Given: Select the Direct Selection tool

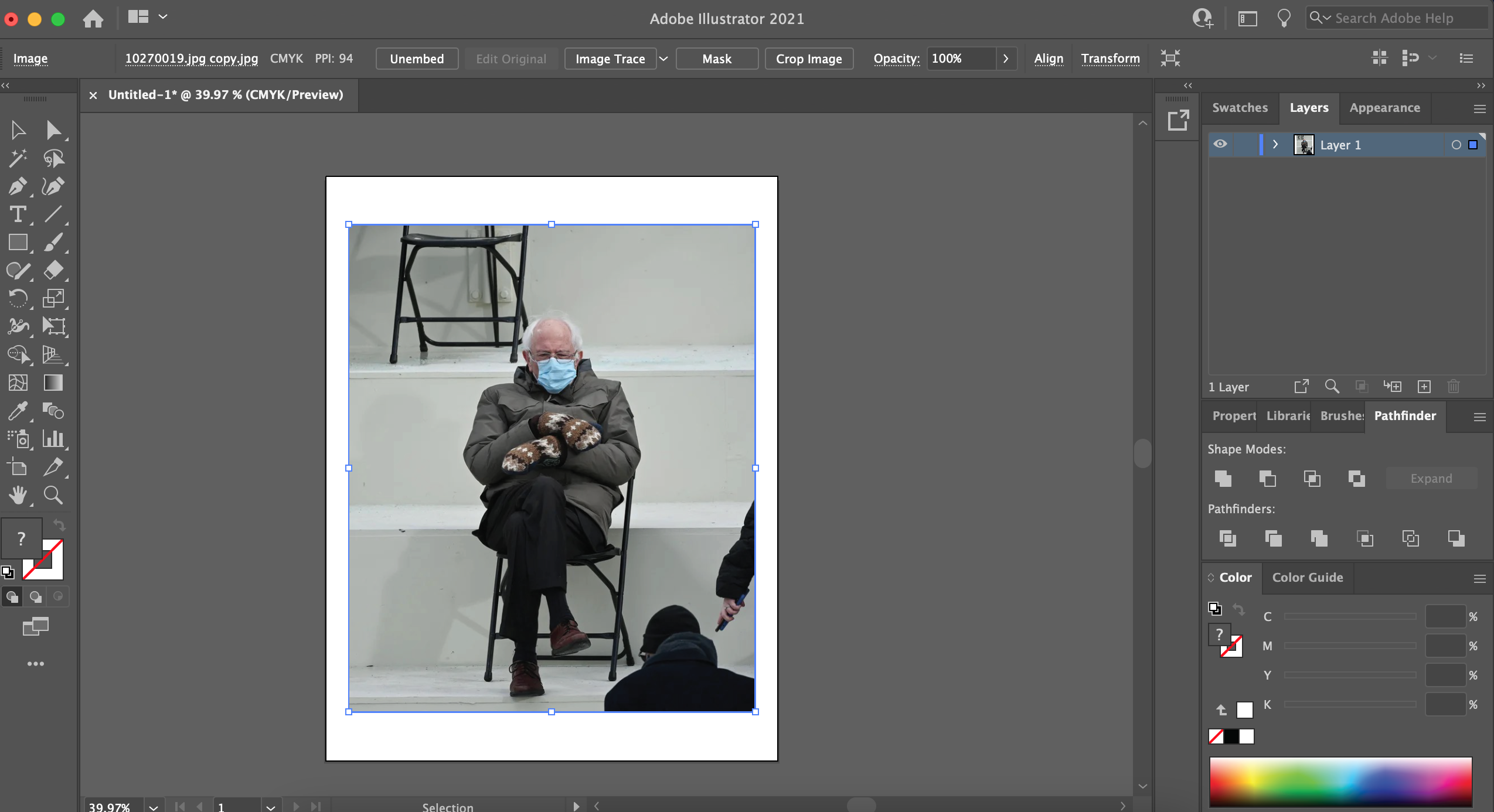Looking at the screenshot, I should pyautogui.click(x=53, y=129).
